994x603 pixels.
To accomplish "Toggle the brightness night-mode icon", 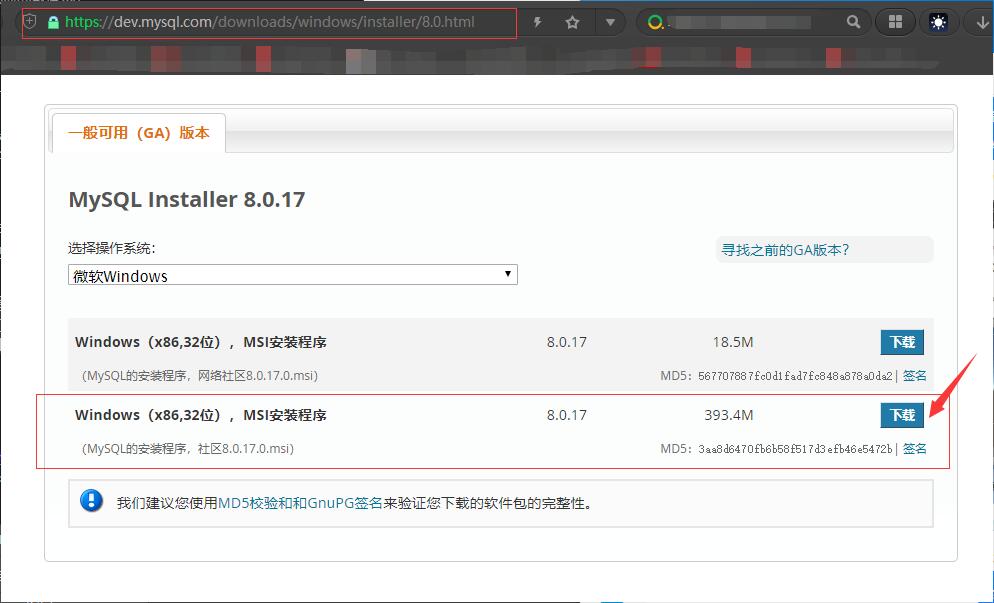I will (939, 22).
